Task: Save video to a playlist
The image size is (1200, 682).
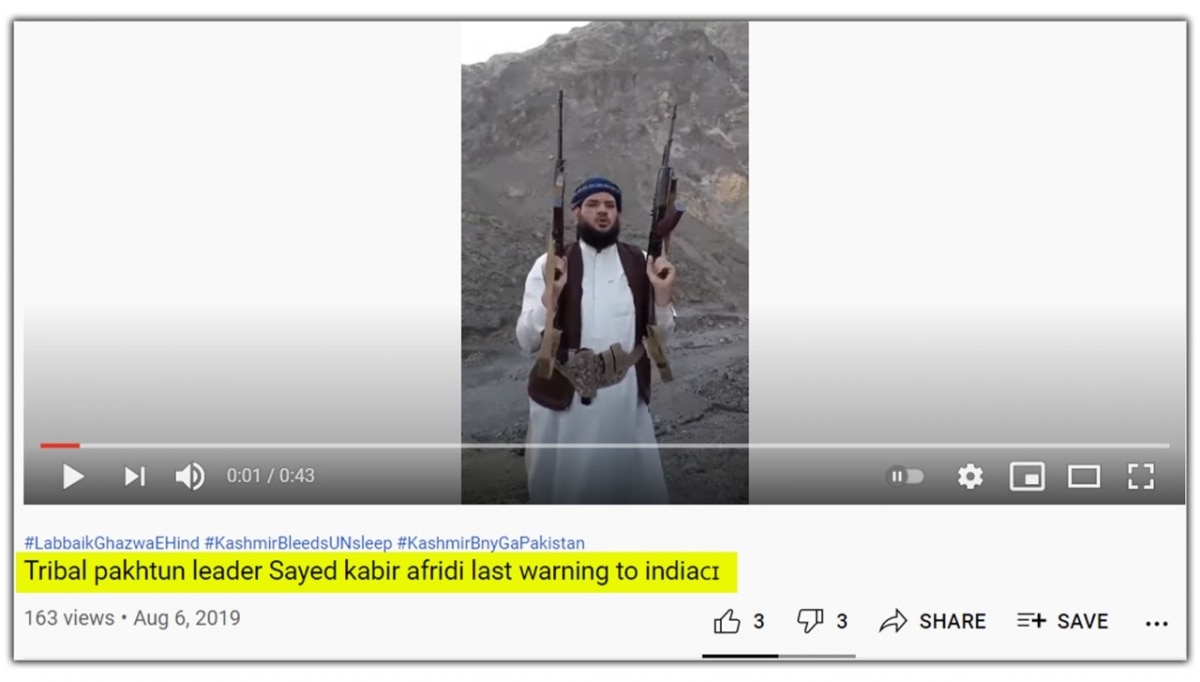Action: click(1063, 622)
